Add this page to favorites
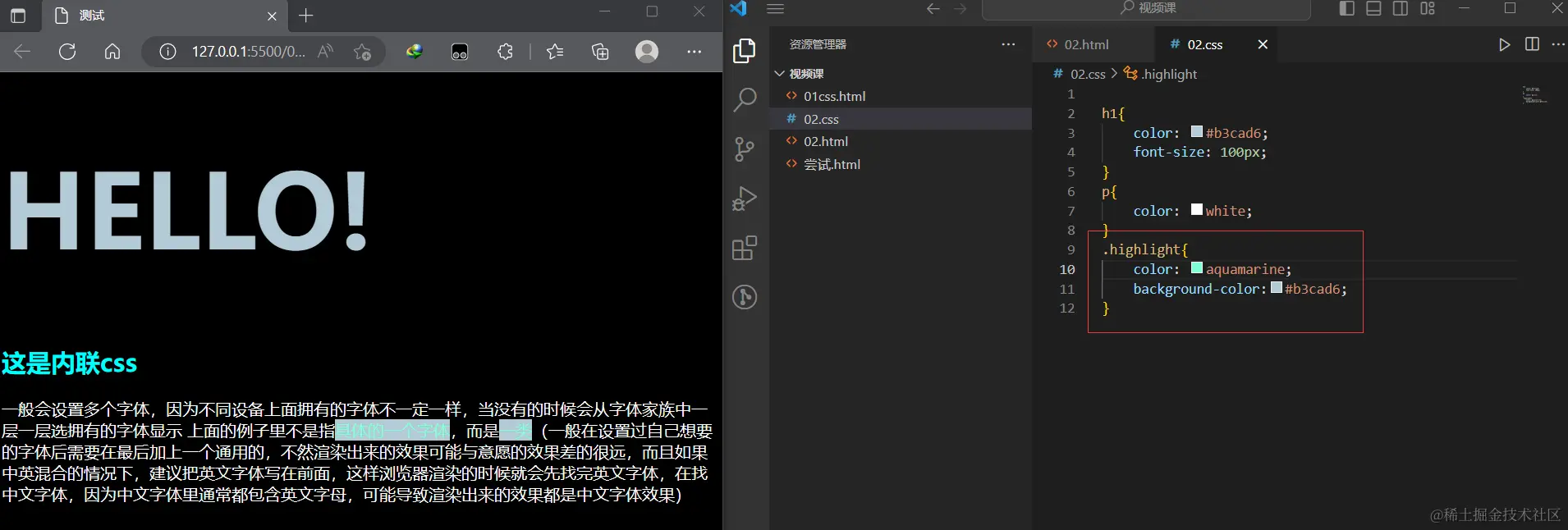 (362, 52)
